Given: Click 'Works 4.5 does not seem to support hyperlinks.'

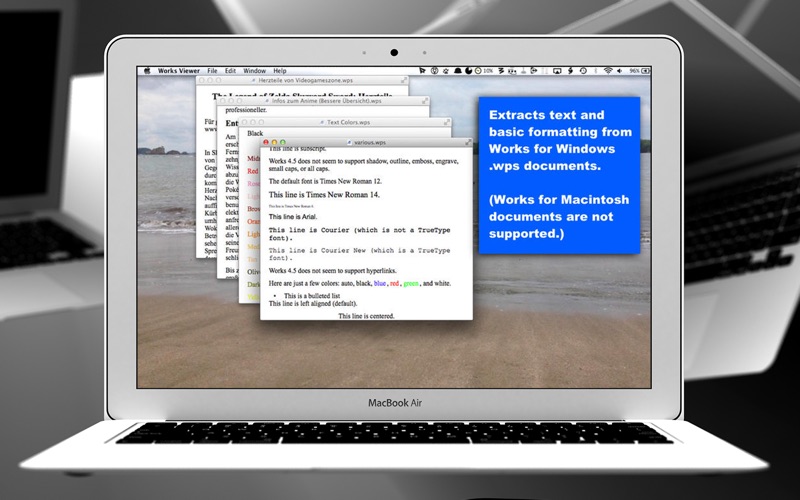Looking at the screenshot, I should point(332,270).
